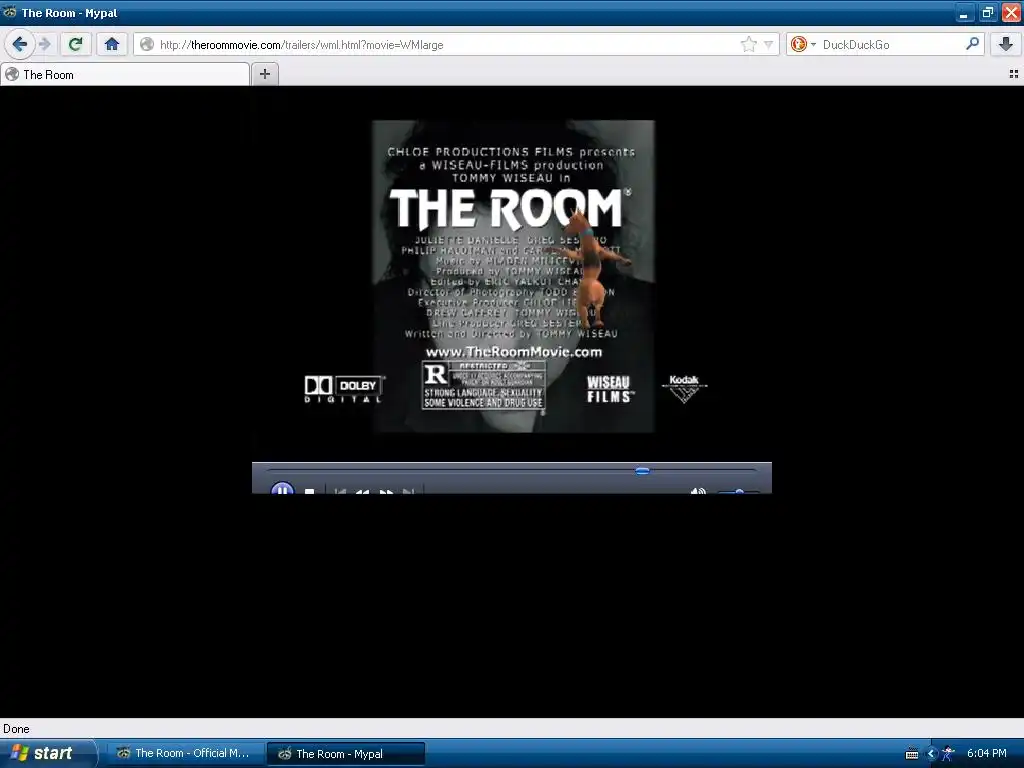Viewport: 1024px width, 768px height.
Task: Click the media player rewind button
Action: [363, 491]
